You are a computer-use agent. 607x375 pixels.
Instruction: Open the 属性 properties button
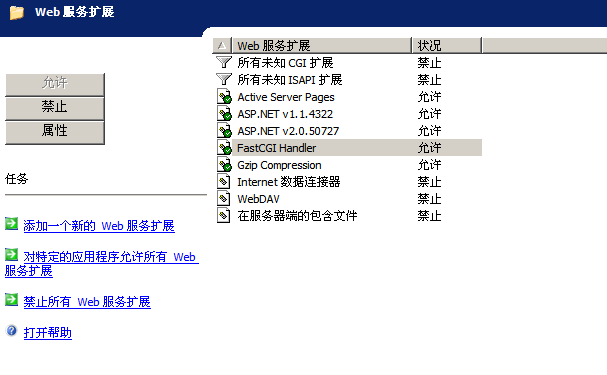point(55,132)
